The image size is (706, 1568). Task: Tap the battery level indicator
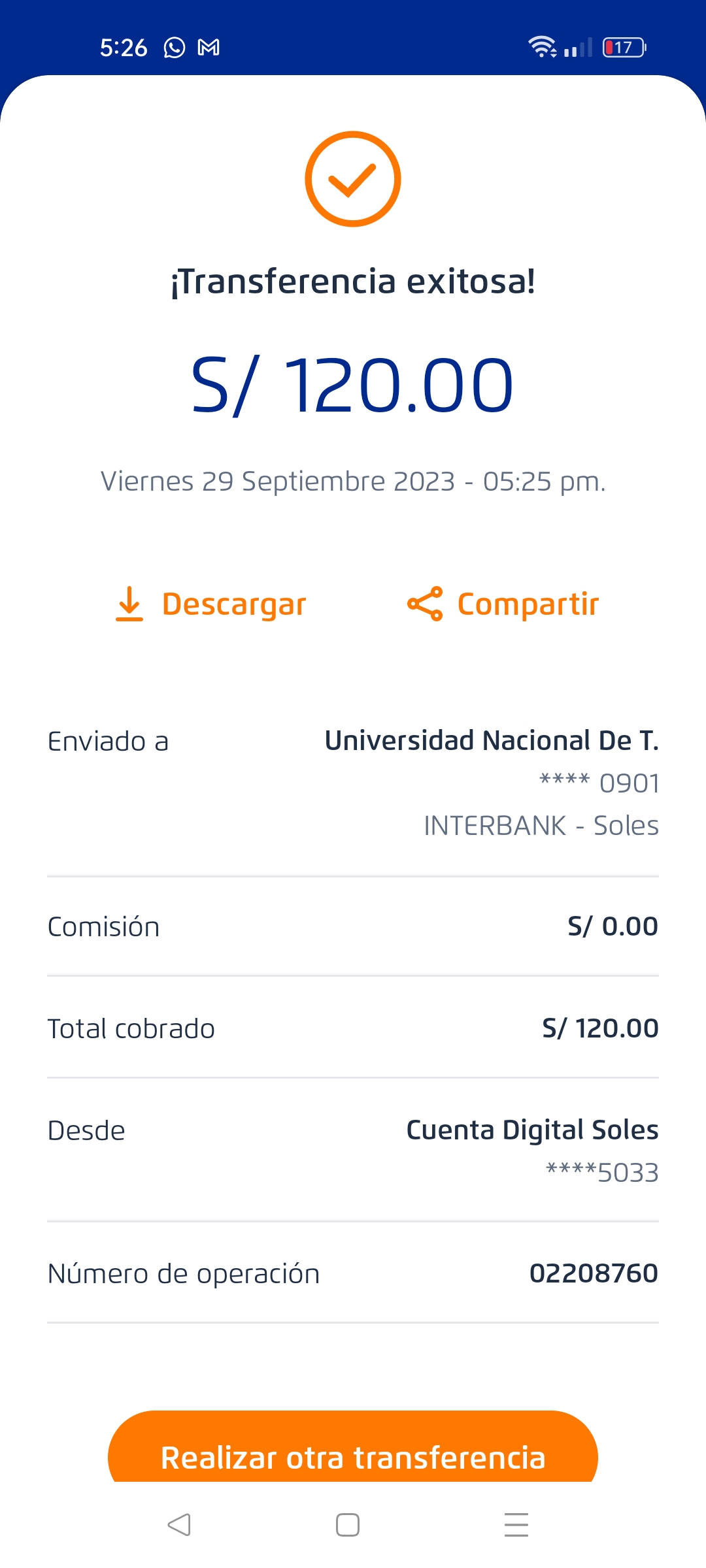point(624,48)
